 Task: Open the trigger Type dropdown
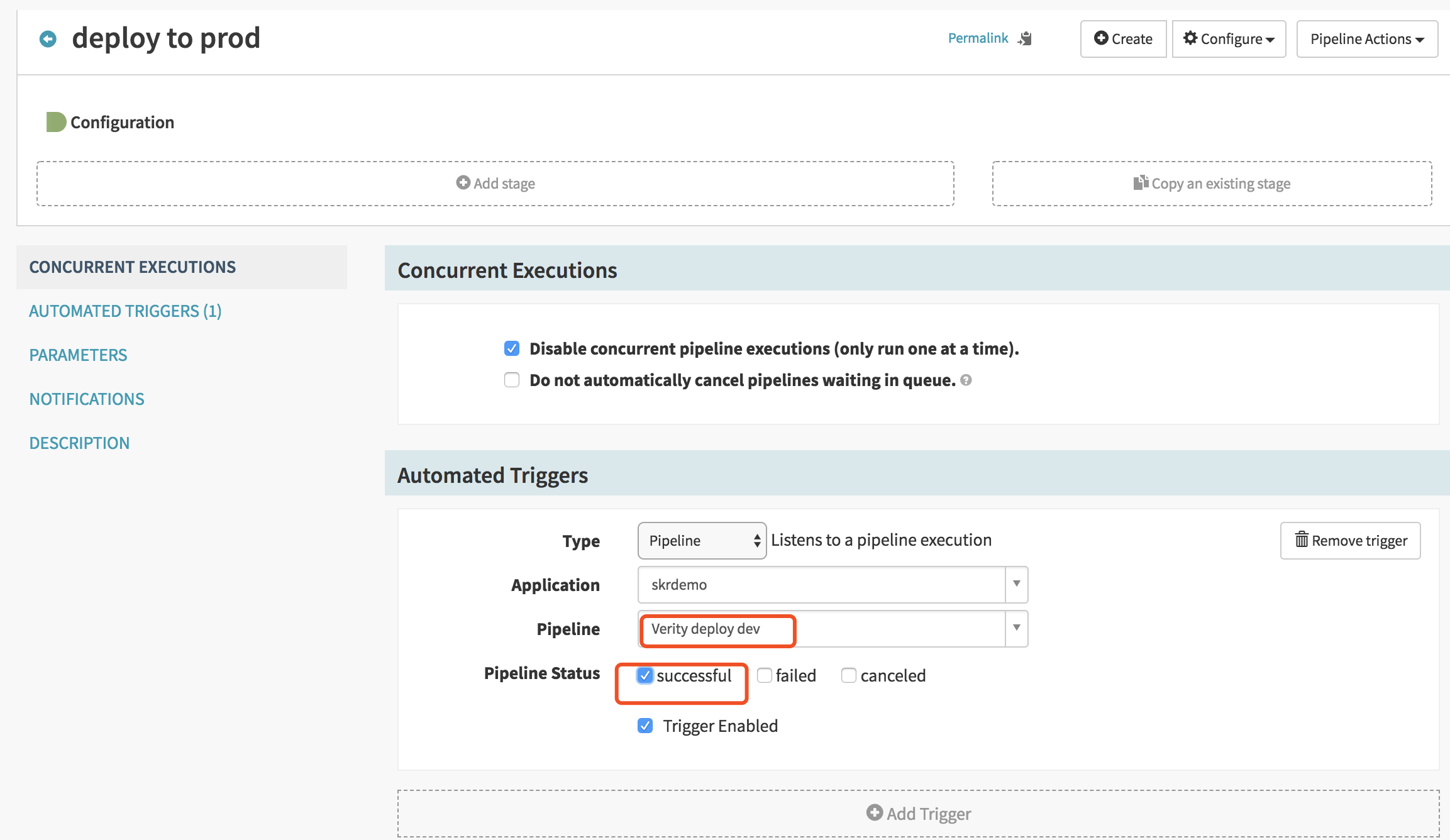[702, 541]
